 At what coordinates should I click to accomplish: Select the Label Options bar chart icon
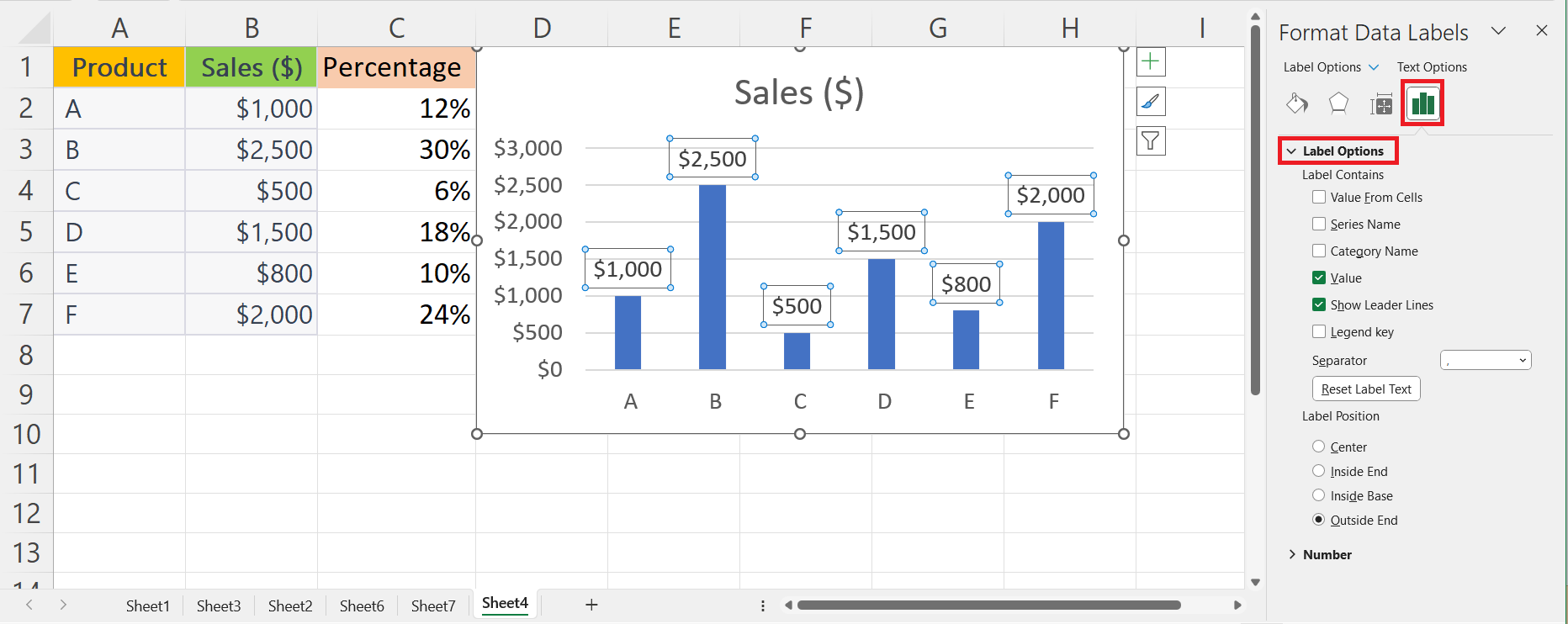tap(1422, 103)
